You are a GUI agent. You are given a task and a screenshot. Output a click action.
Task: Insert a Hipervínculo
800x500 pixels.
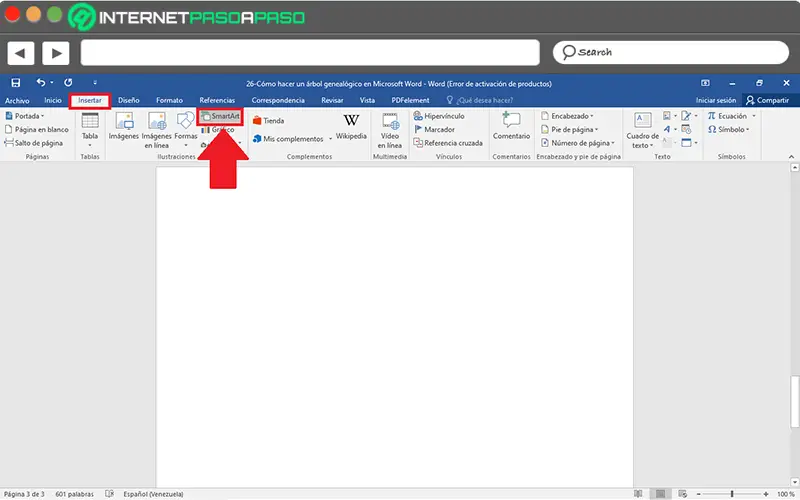tap(439, 116)
